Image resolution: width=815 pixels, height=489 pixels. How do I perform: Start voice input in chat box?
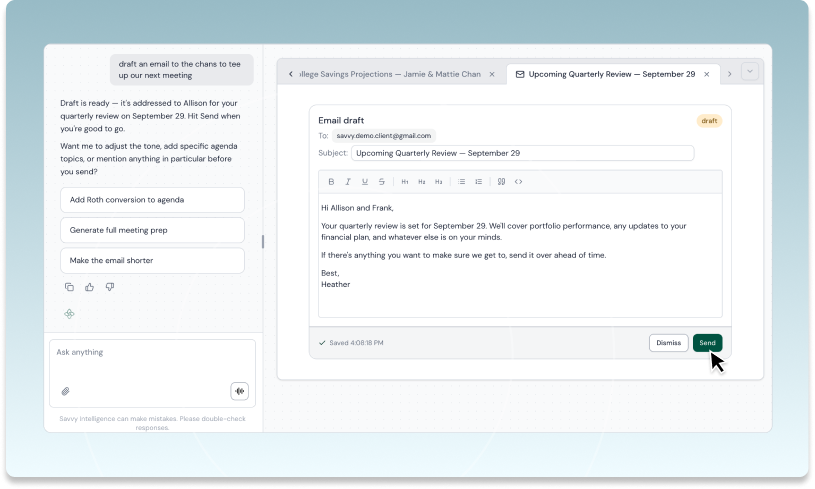240,391
